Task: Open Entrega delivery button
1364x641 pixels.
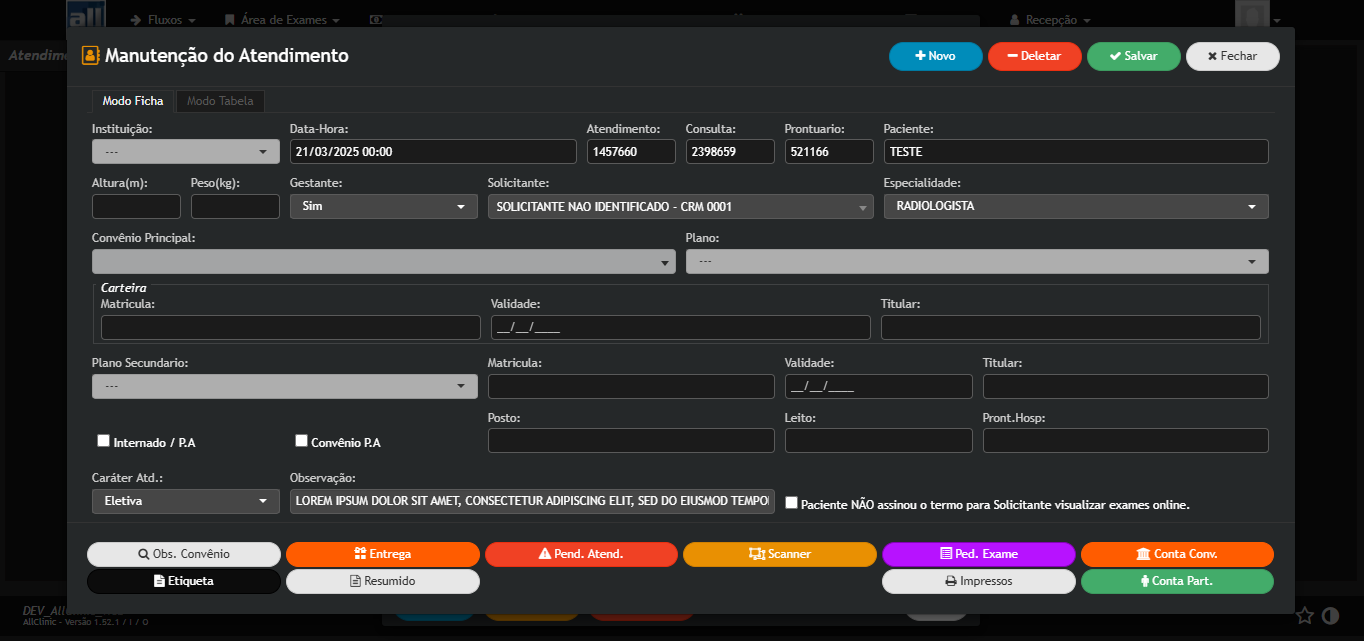Action: pyautogui.click(x=382, y=554)
